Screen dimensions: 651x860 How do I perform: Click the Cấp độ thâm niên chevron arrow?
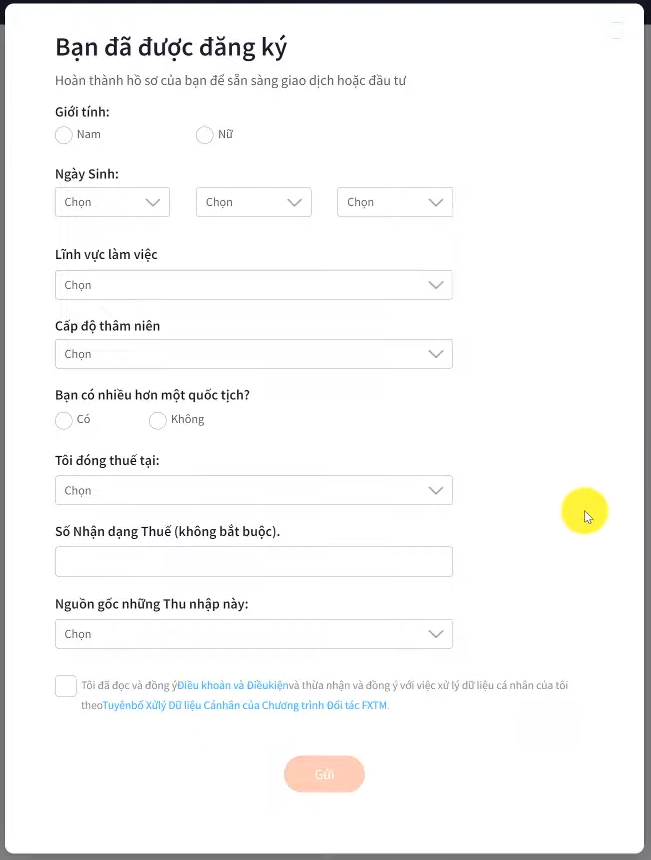435,354
